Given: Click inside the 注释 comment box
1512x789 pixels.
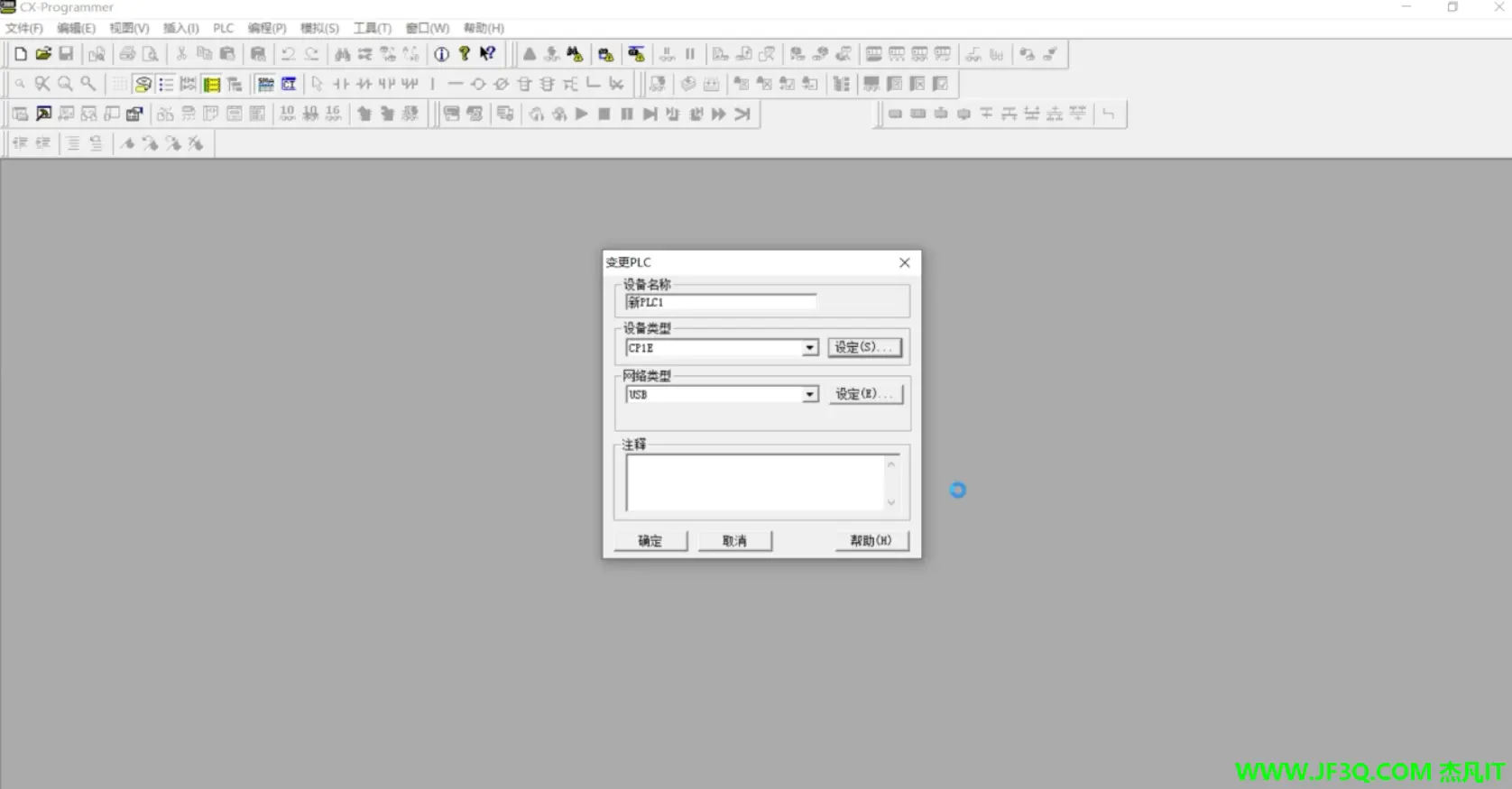Looking at the screenshot, I should click(754, 482).
